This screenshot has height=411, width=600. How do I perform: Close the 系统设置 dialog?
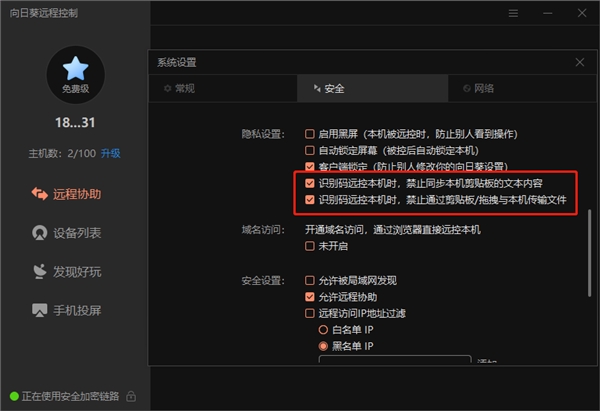580,62
